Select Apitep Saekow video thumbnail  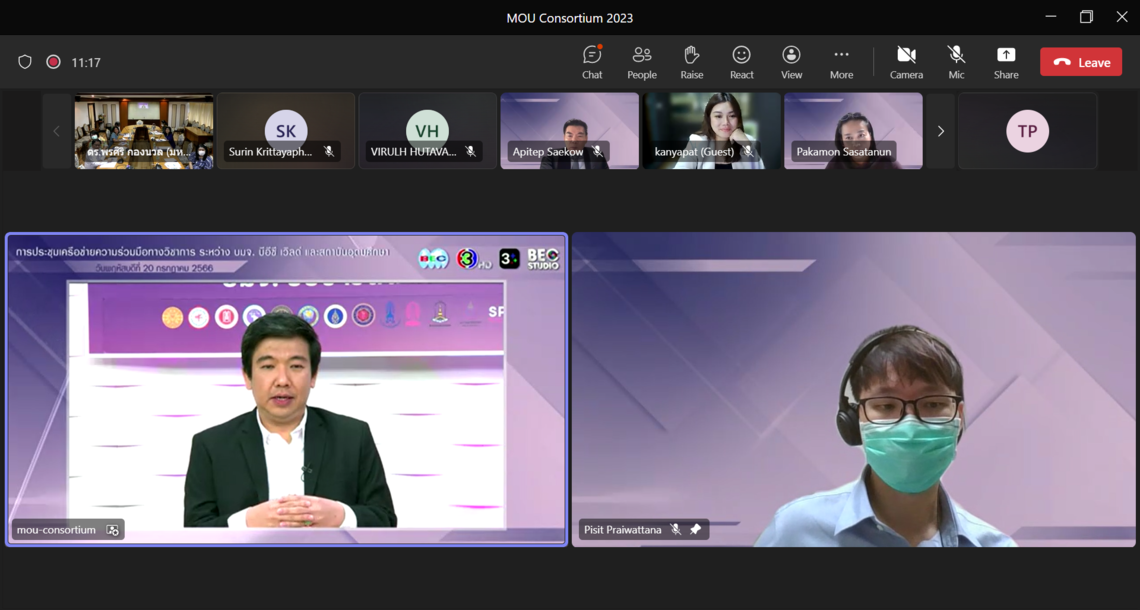click(569, 130)
